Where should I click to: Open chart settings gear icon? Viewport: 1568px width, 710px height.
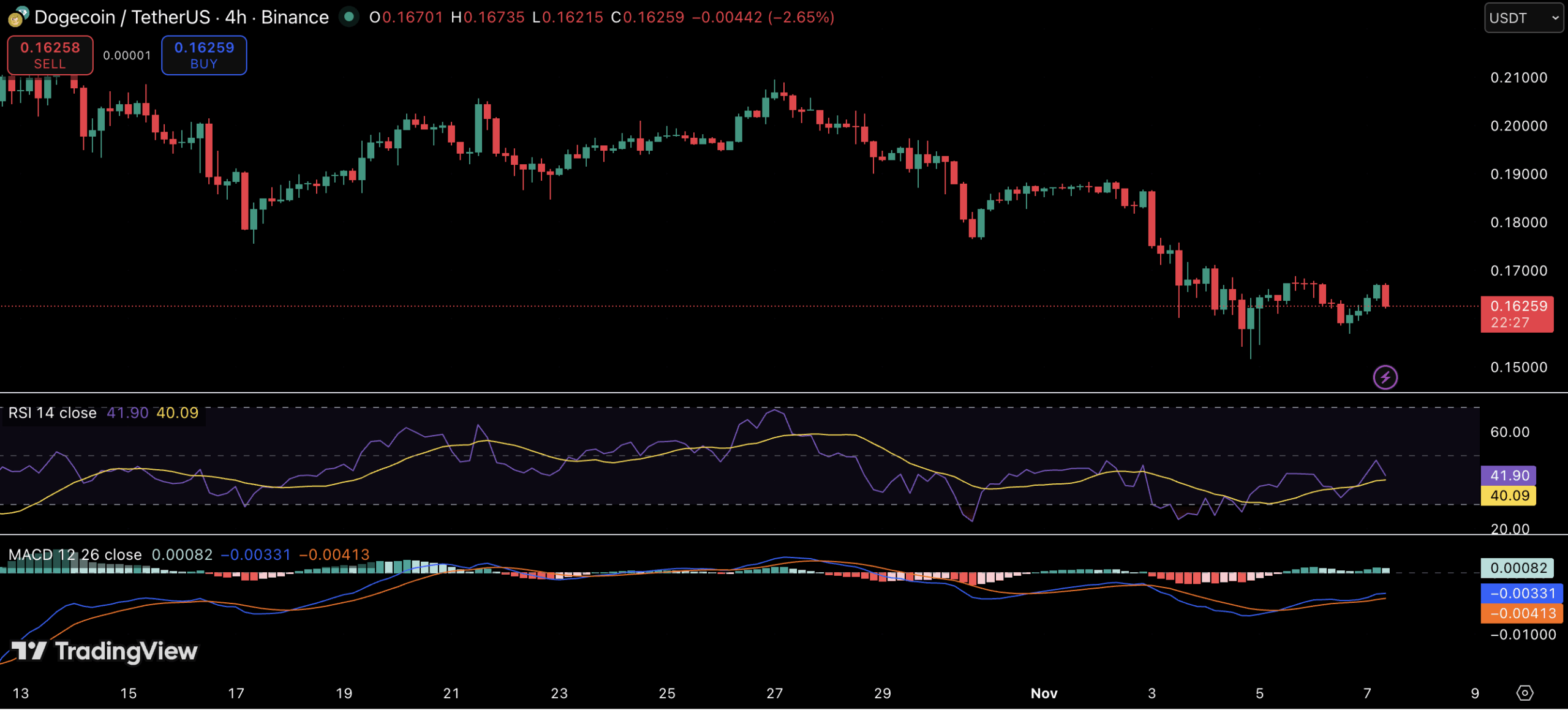click(1525, 693)
